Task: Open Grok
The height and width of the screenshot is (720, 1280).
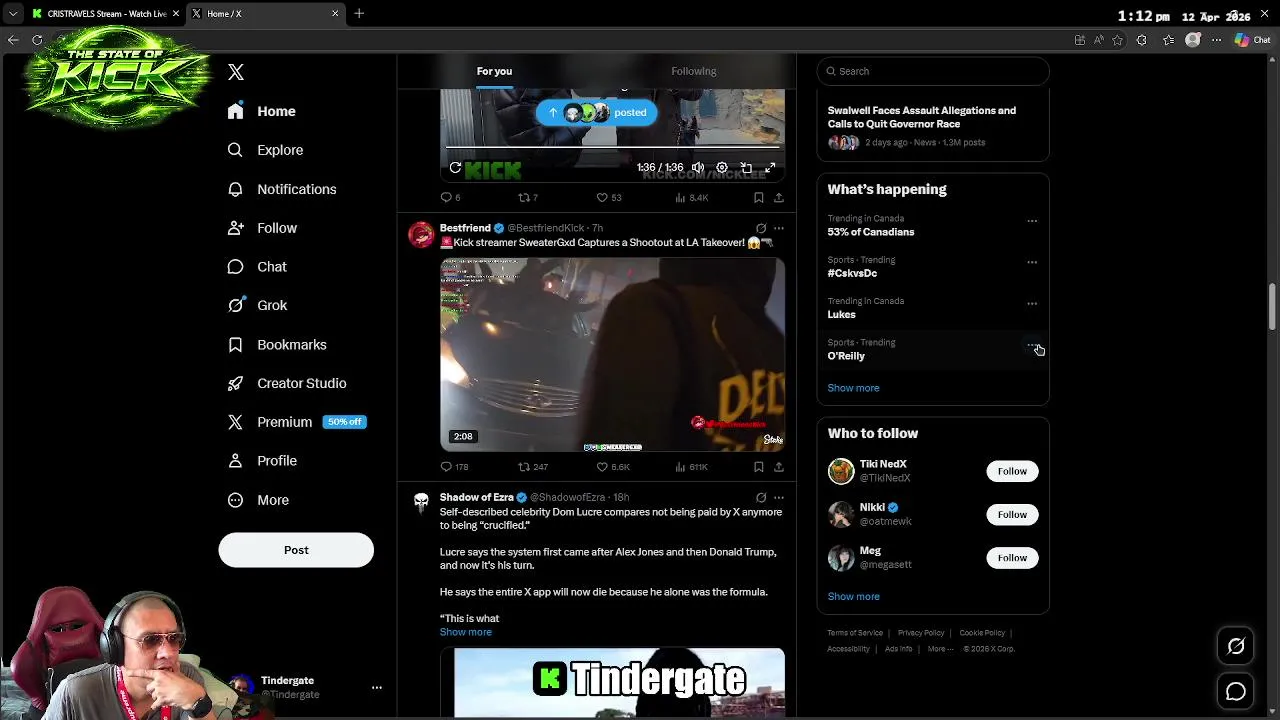Action: coord(258,305)
